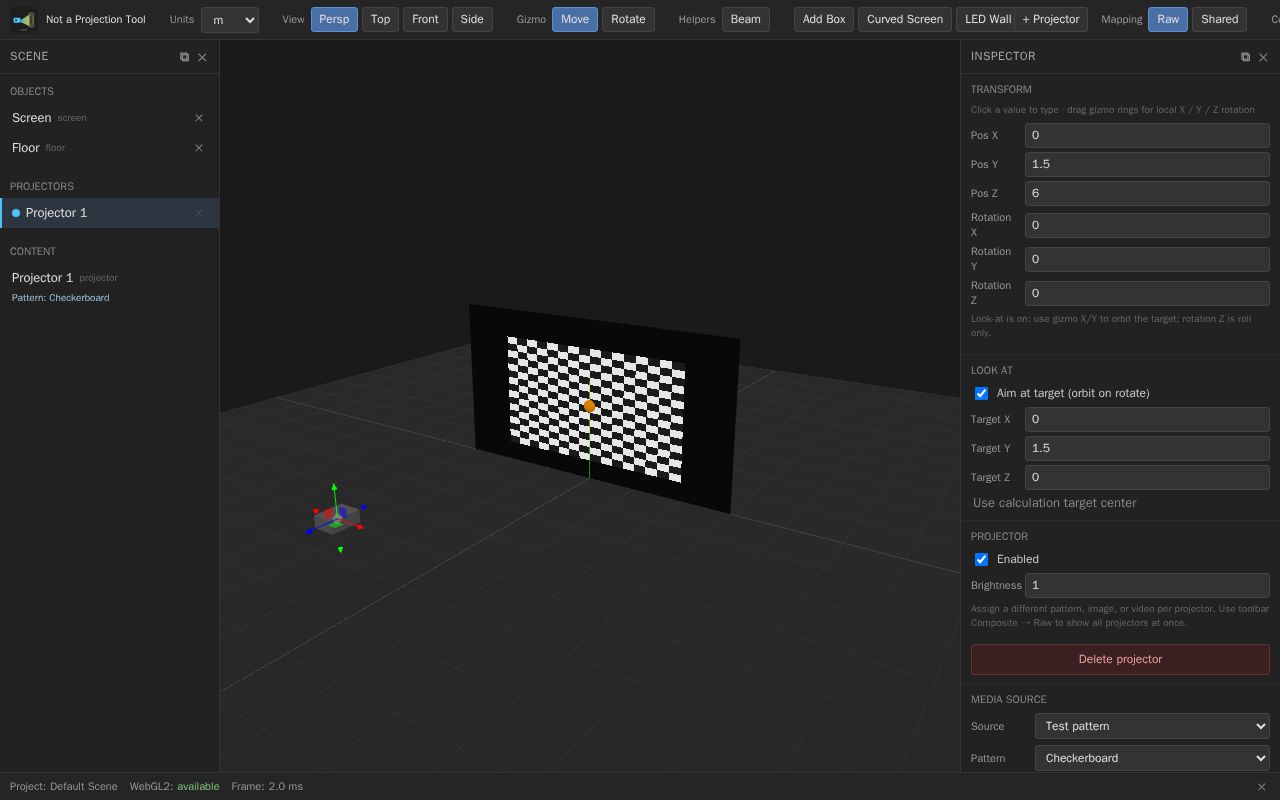This screenshot has width=1280, height=800.
Task: Add a Curved Screen object
Action: click(905, 19)
